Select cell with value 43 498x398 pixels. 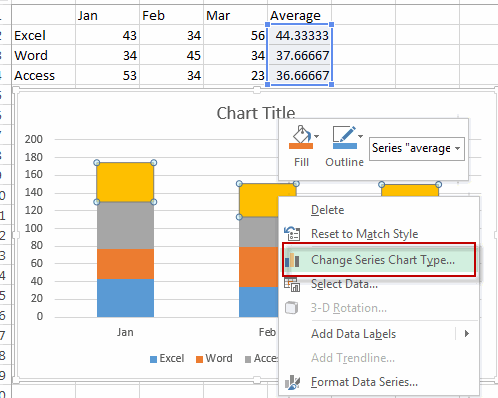[x=108, y=35]
